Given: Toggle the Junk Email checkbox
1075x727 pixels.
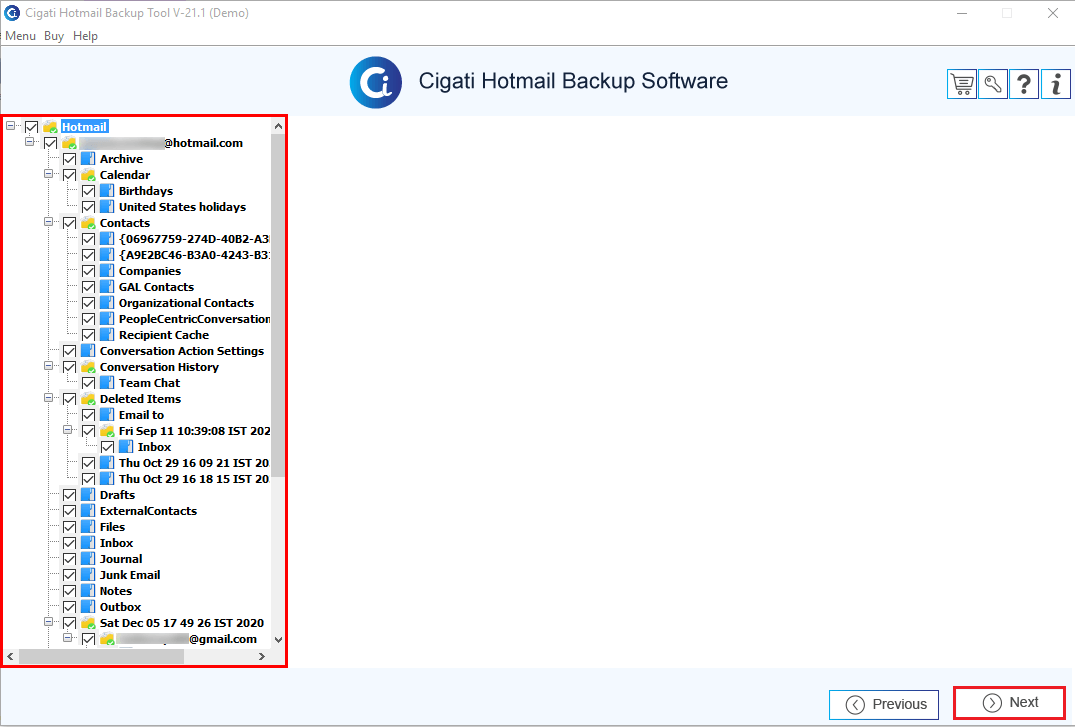Looking at the screenshot, I should point(69,575).
